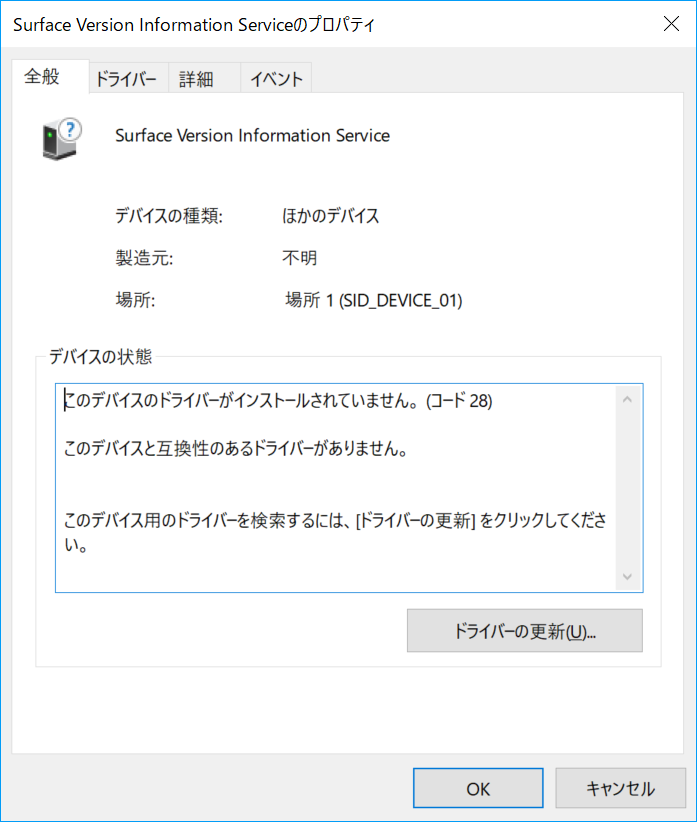Open the 詳細 tab
Image resolution: width=697 pixels, height=822 pixels.
(204, 79)
